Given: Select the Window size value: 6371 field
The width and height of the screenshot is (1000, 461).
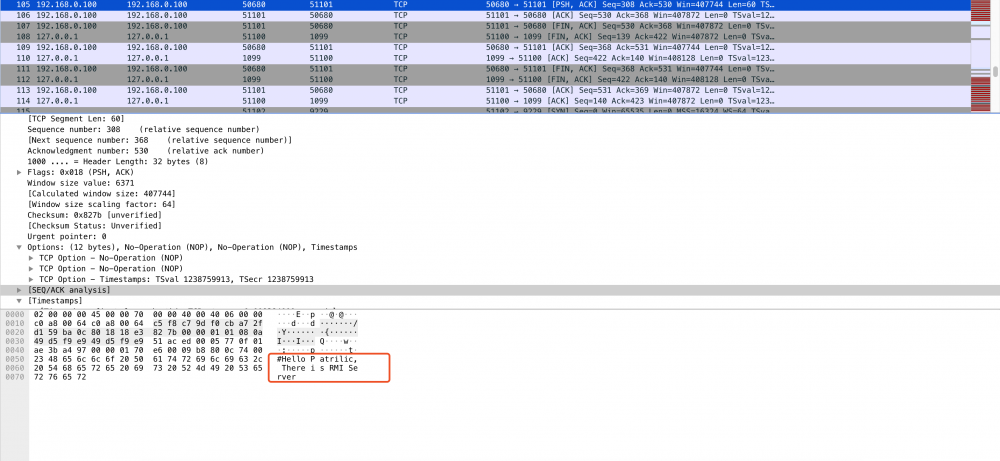Looking at the screenshot, I should [x=80, y=183].
